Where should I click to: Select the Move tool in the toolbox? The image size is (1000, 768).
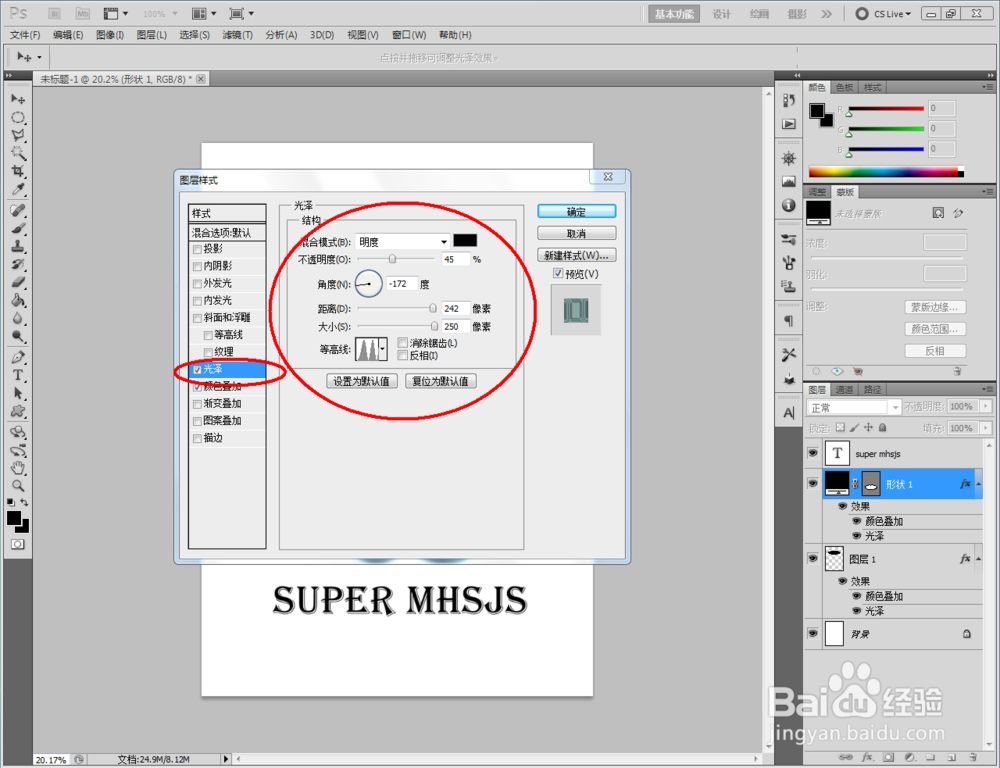tap(18, 100)
